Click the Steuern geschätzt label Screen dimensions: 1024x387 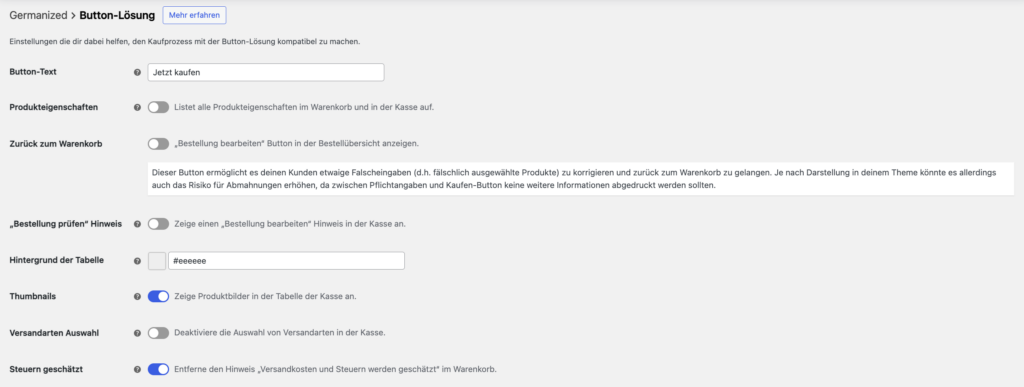46,369
